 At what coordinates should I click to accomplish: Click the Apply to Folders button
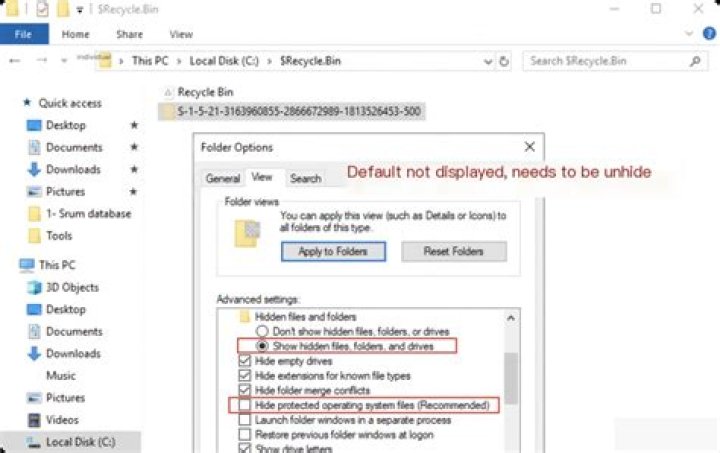pos(333,252)
